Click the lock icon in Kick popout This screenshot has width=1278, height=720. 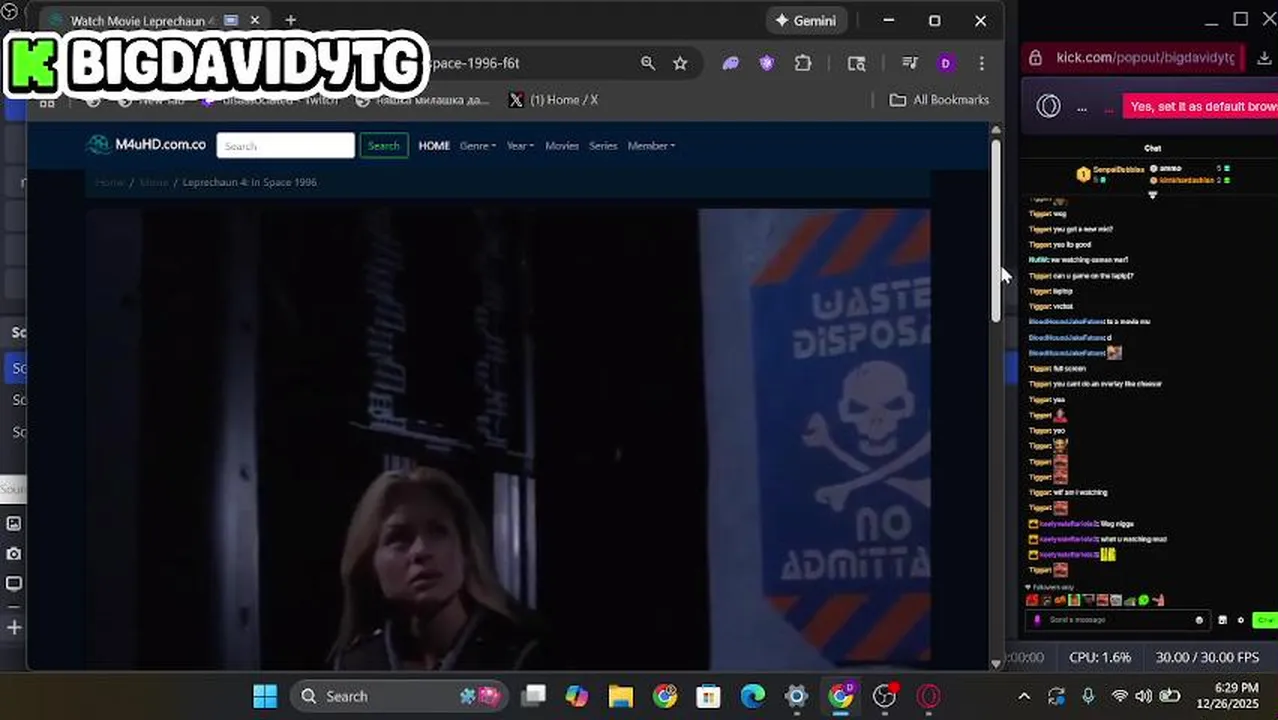1036,58
